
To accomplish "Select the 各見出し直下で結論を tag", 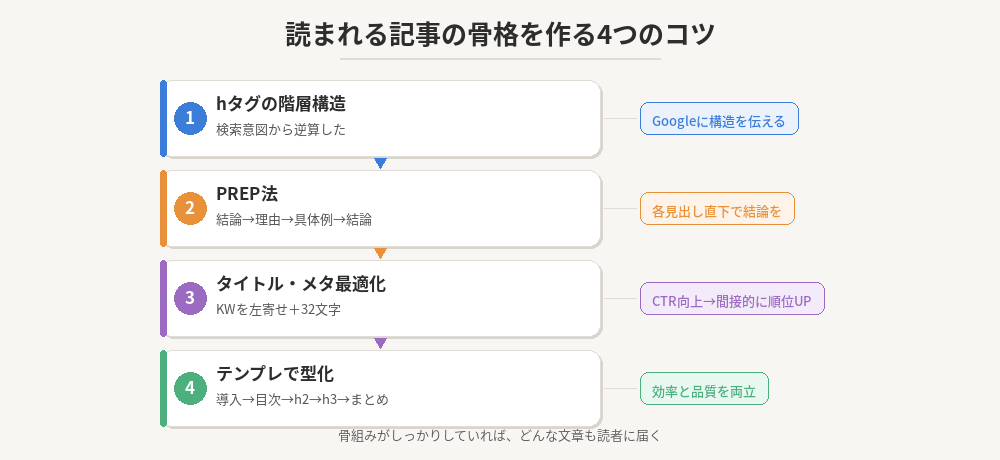I will [x=717, y=209].
